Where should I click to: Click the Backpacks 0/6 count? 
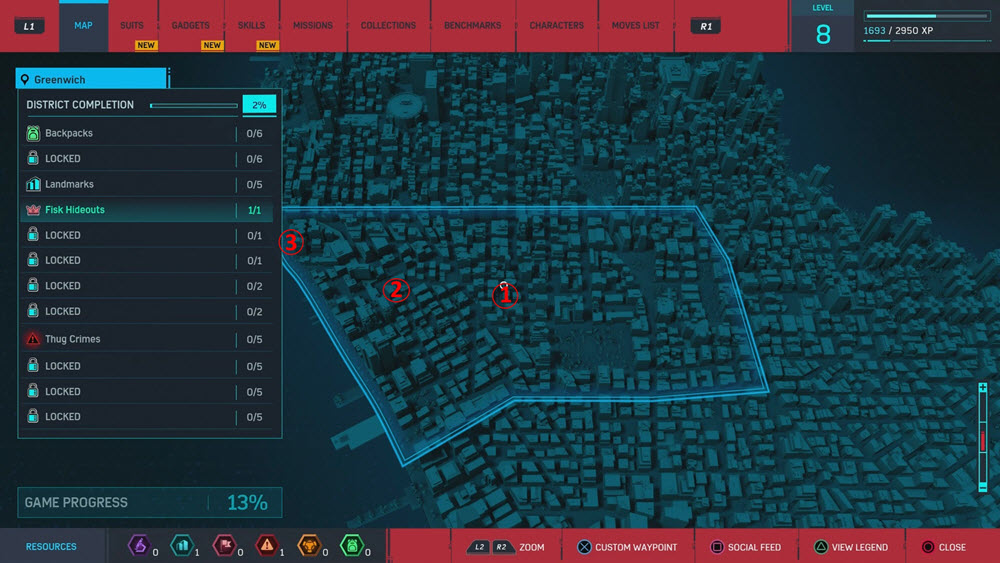(254, 133)
